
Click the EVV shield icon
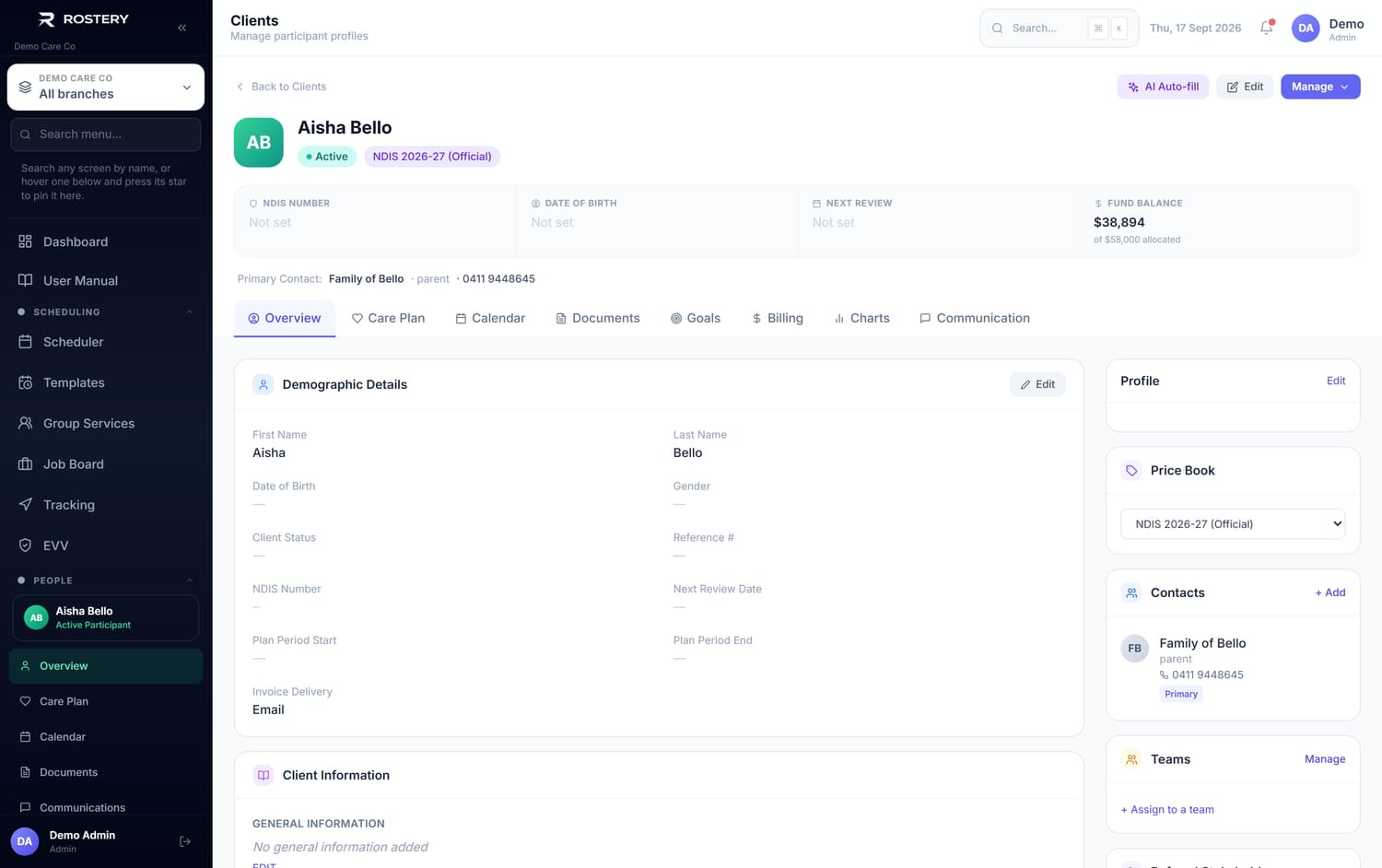(x=26, y=545)
